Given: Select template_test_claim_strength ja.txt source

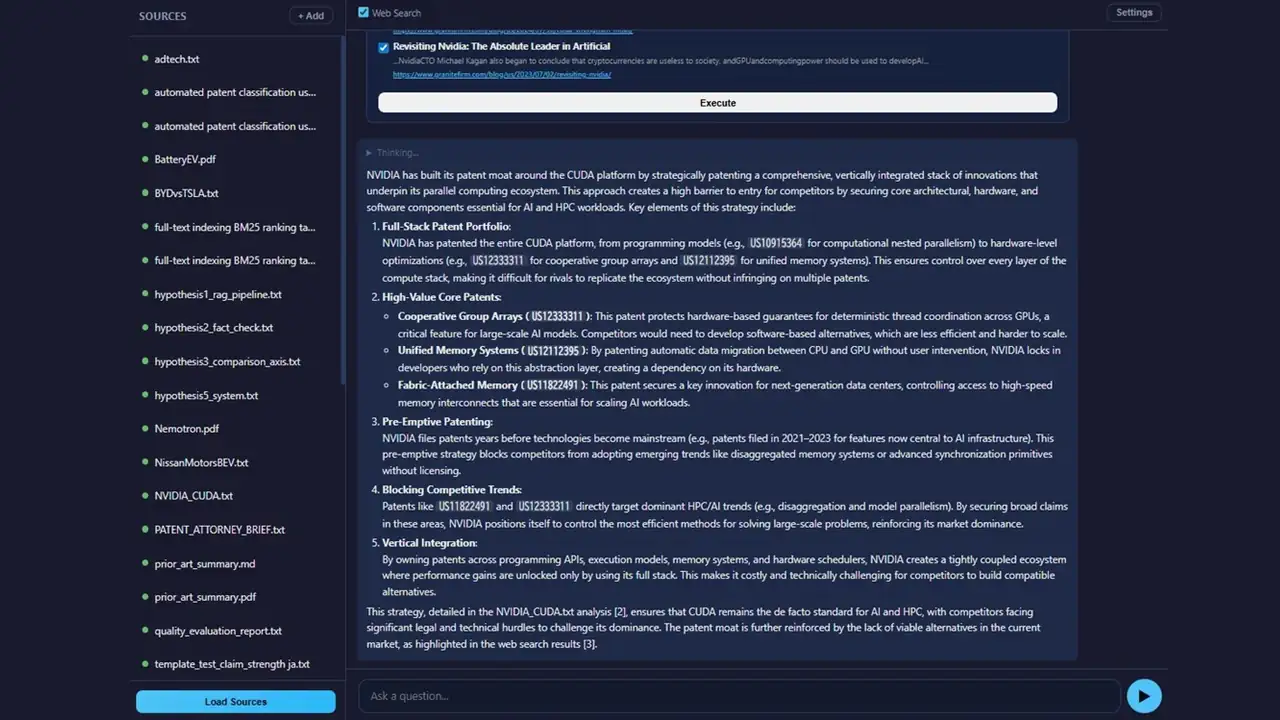Looking at the screenshot, I should (232, 664).
